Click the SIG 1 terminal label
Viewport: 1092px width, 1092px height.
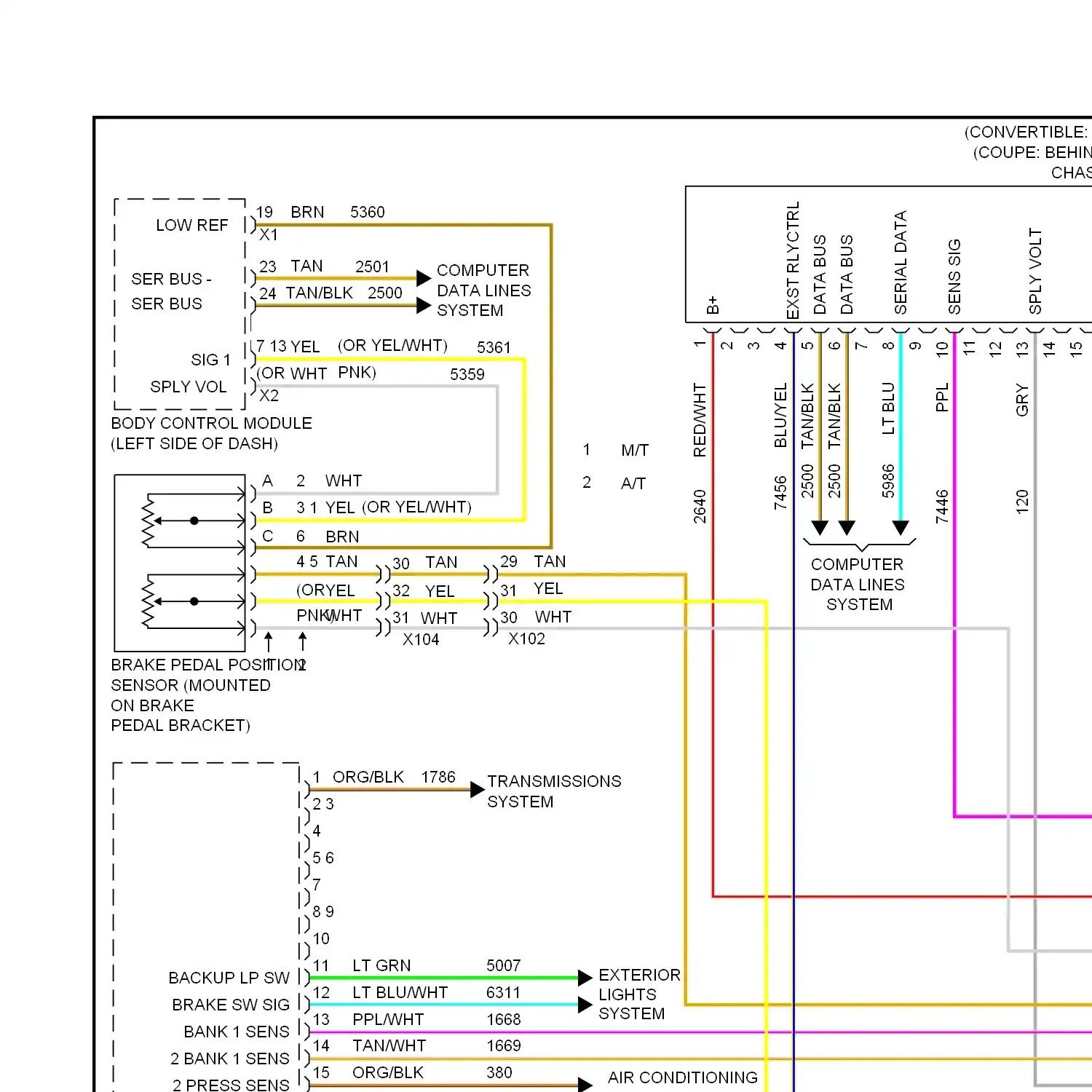click(x=210, y=360)
